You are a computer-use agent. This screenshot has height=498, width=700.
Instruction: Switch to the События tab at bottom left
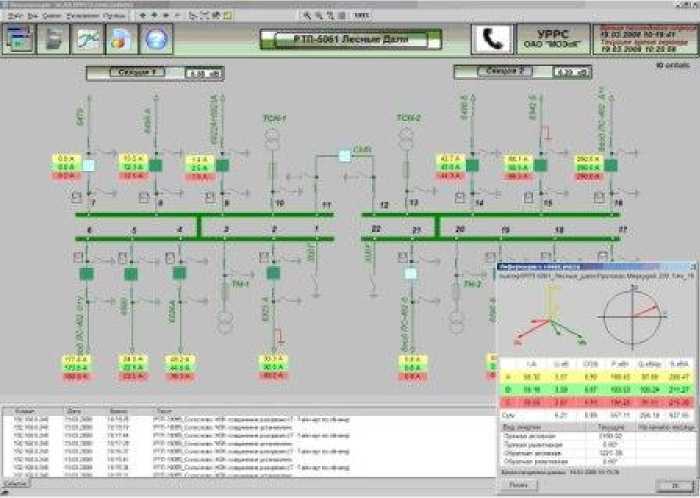click(14, 484)
